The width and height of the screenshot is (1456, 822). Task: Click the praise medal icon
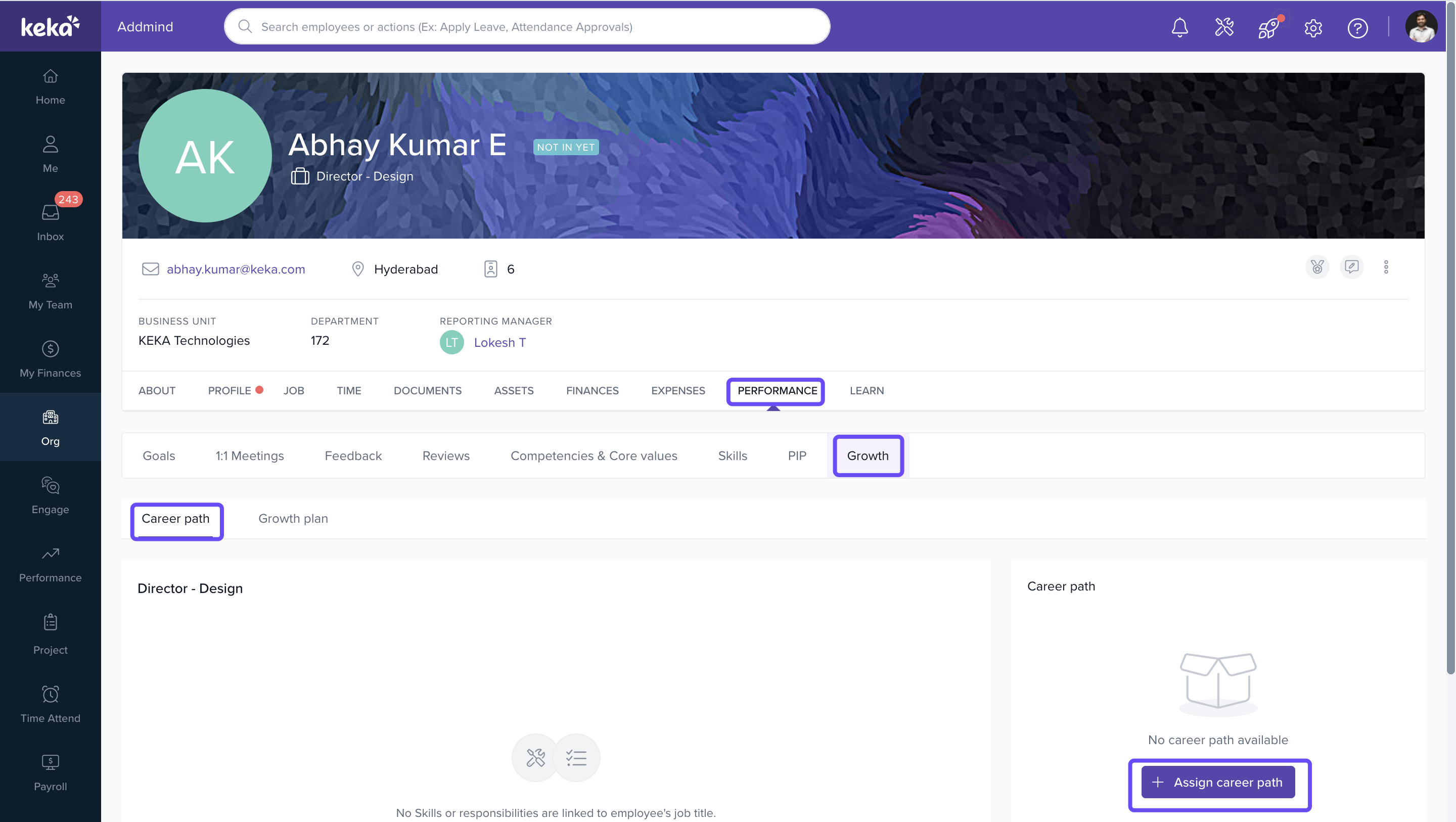[1317, 267]
